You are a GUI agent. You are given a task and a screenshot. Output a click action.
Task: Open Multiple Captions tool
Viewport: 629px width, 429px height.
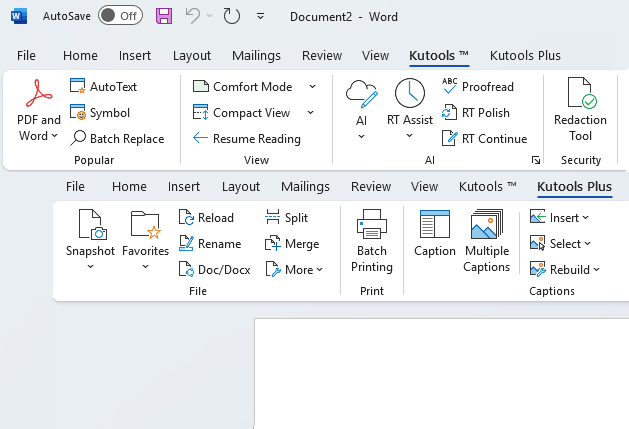tap(487, 241)
